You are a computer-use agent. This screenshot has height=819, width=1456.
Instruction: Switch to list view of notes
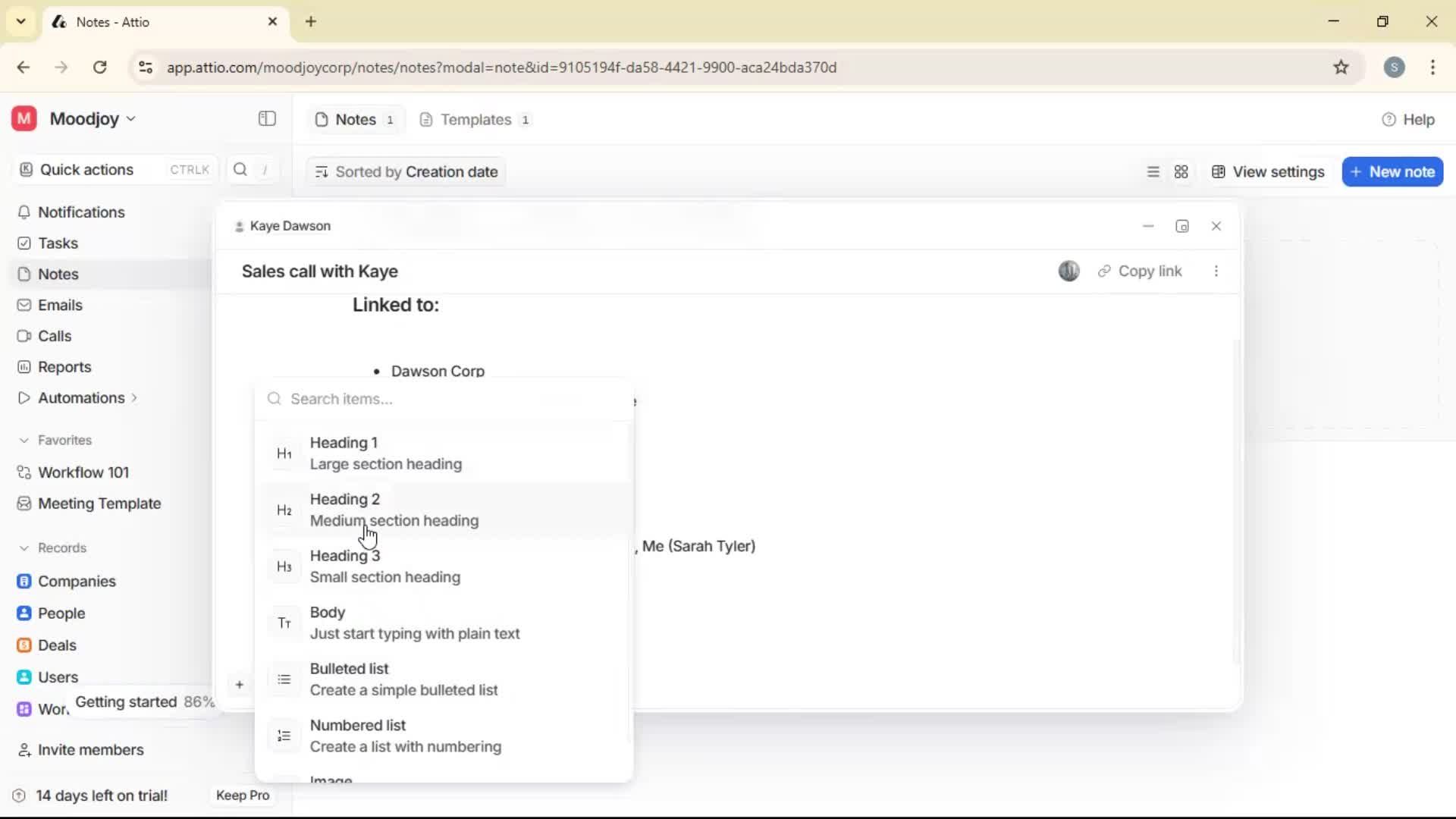1153,171
